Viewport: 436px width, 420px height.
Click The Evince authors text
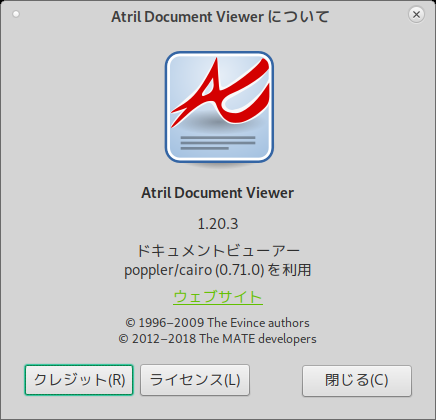click(x=258, y=323)
